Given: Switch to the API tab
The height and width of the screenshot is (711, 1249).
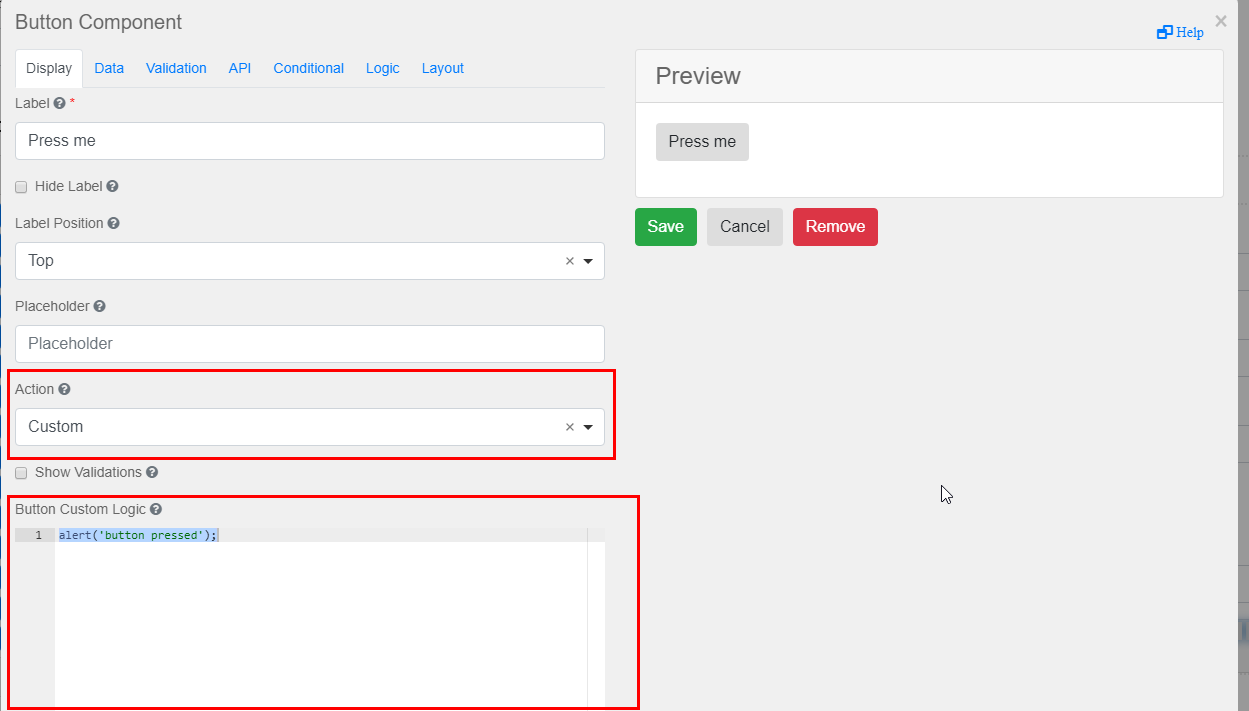Looking at the screenshot, I should coord(239,68).
